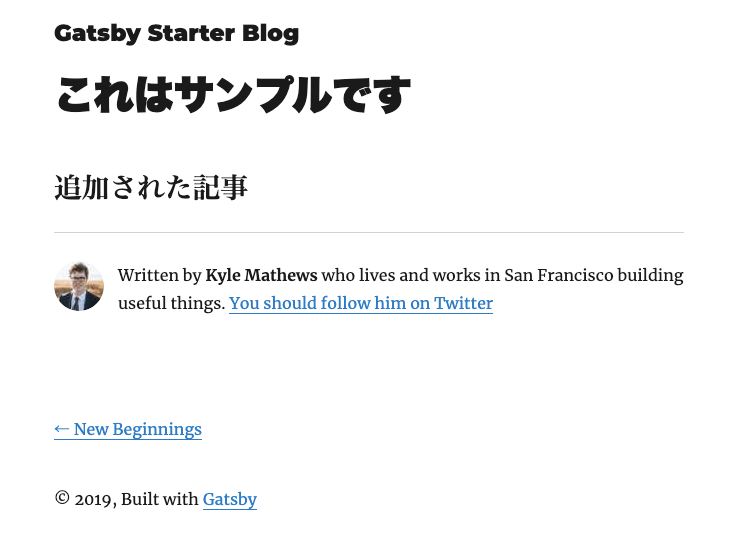Click the words 'Written by' in bio
This screenshot has width=740, height=555.
[160, 275]
